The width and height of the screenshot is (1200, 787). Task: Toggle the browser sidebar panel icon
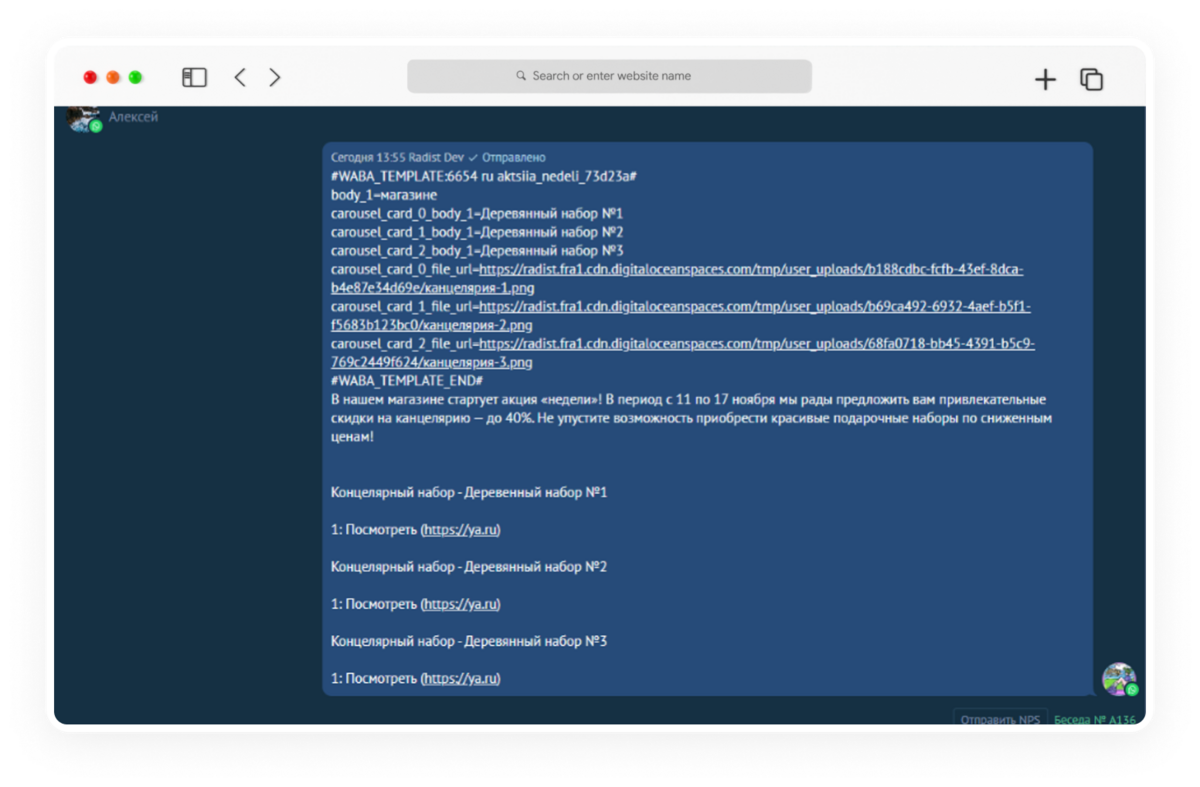click(x=194, y=77)
